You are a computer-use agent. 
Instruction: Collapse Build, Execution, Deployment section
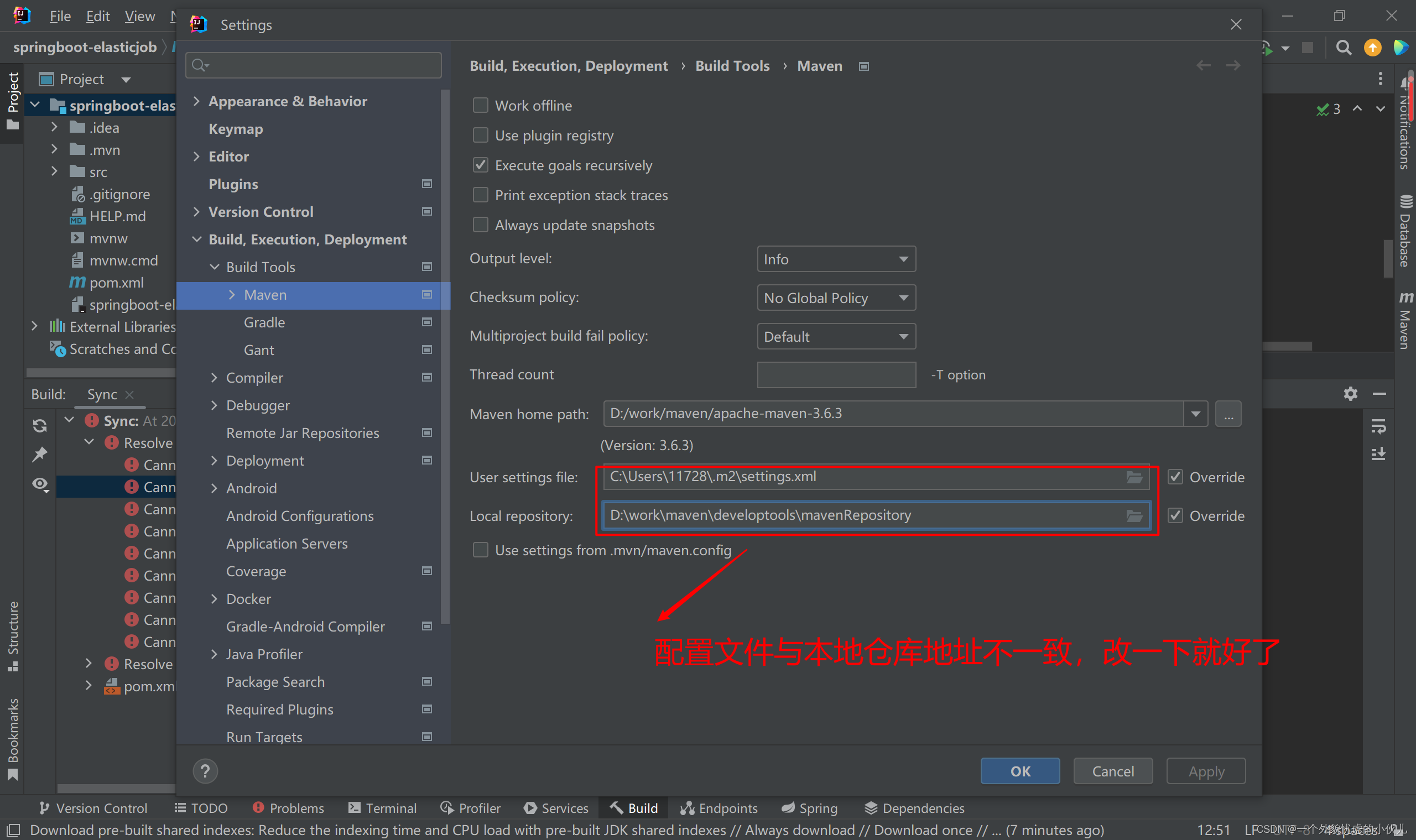click(x=196, y=239)
